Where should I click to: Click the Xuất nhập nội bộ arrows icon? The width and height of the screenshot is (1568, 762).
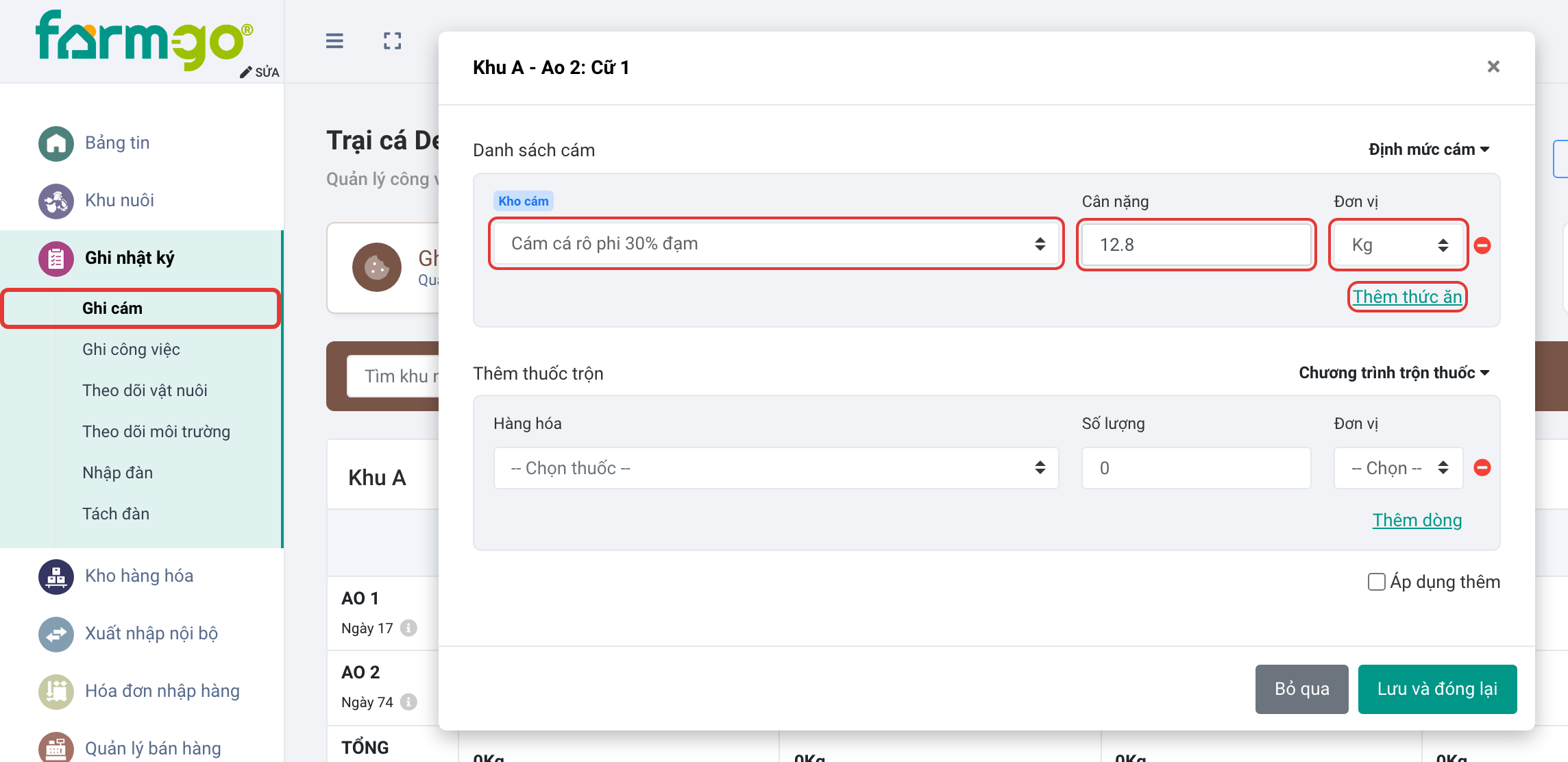tap(56, 634)
